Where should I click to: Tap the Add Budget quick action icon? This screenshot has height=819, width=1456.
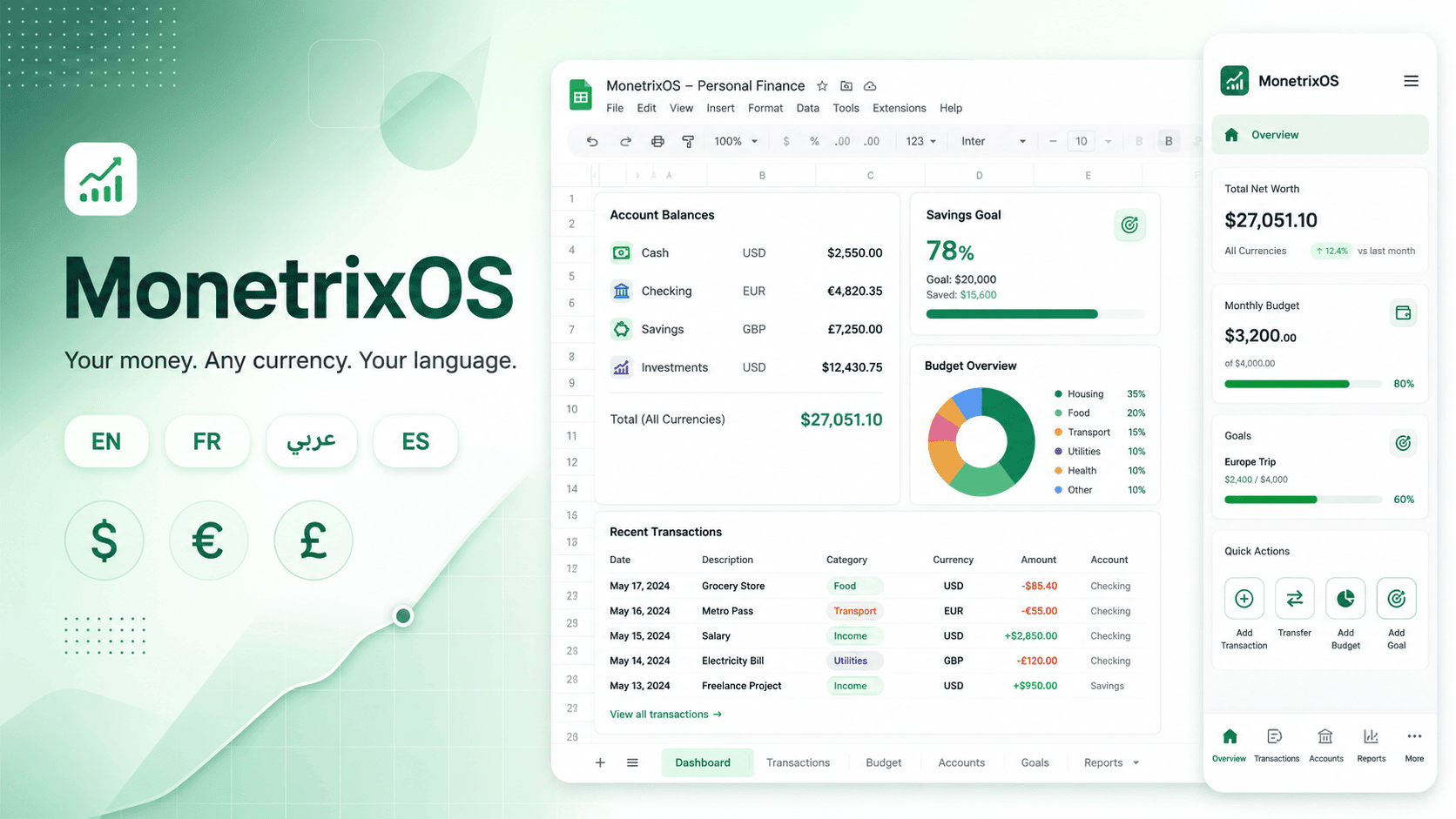pos(1345,599)
